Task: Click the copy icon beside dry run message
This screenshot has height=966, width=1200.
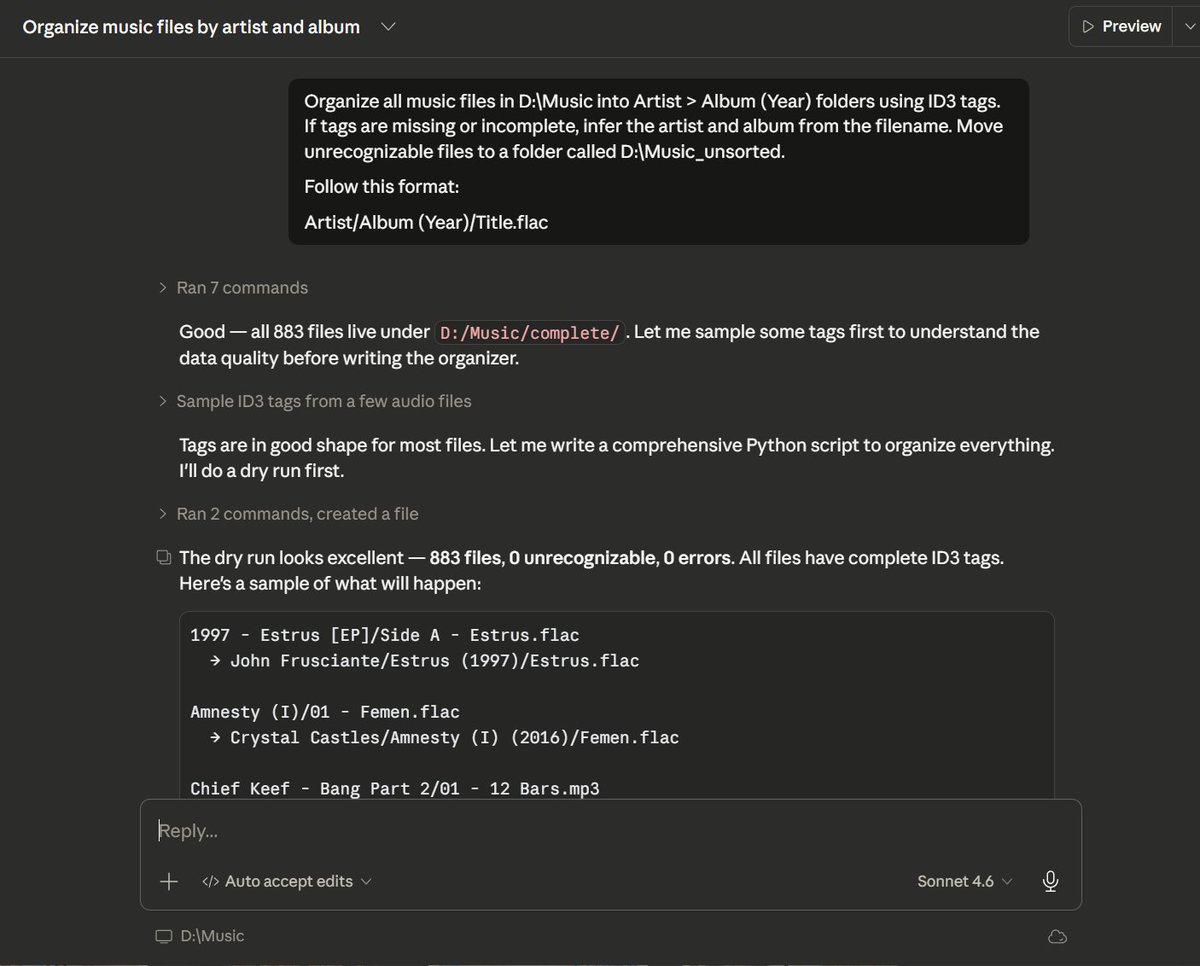Action: (x=163, y=557)
